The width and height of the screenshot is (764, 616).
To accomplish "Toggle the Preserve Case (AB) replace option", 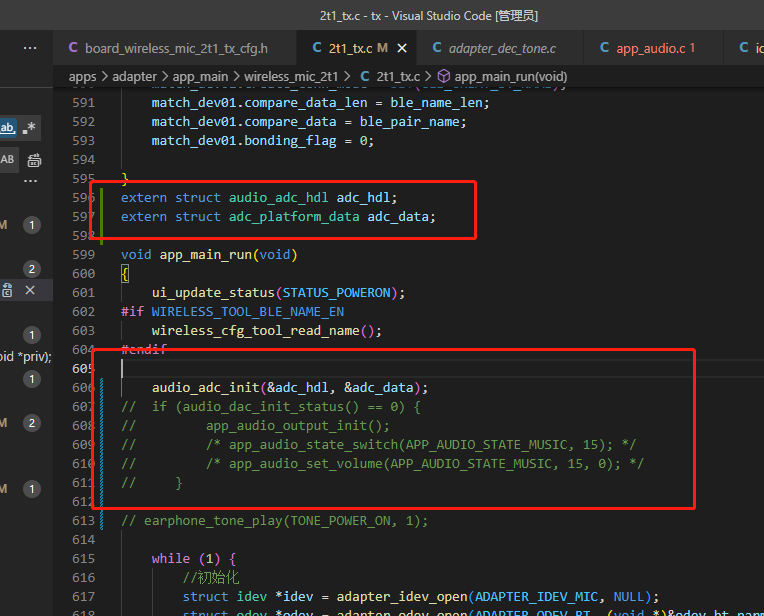I will (x=8, y=159).
